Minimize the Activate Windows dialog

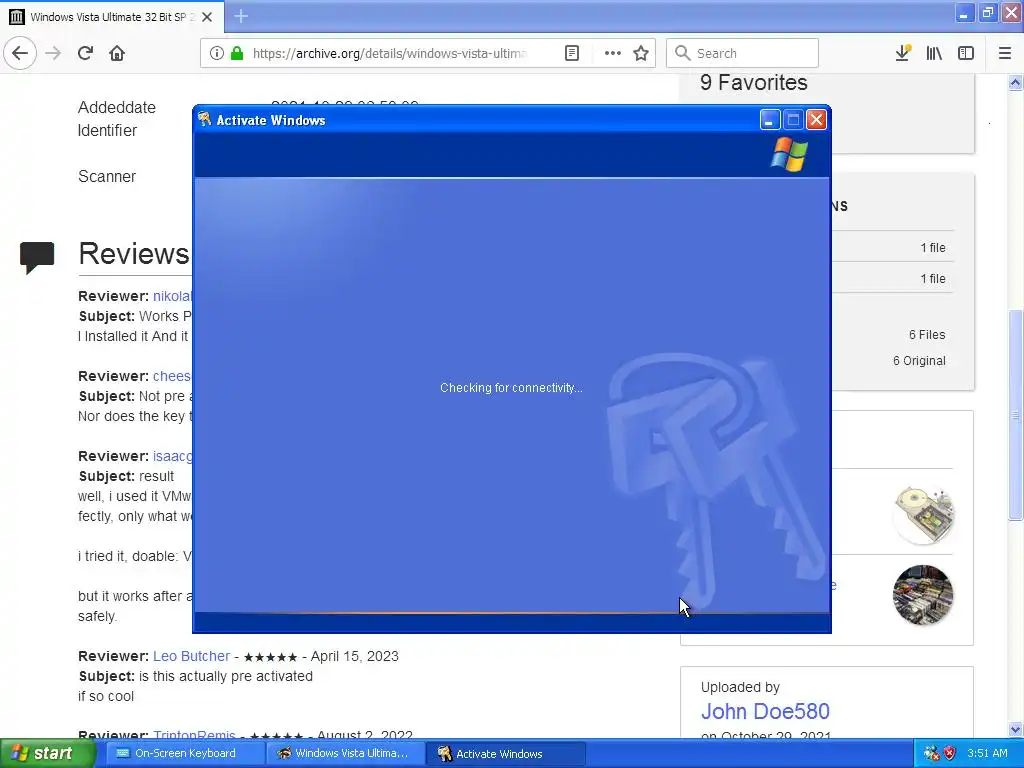coord(770,120)
